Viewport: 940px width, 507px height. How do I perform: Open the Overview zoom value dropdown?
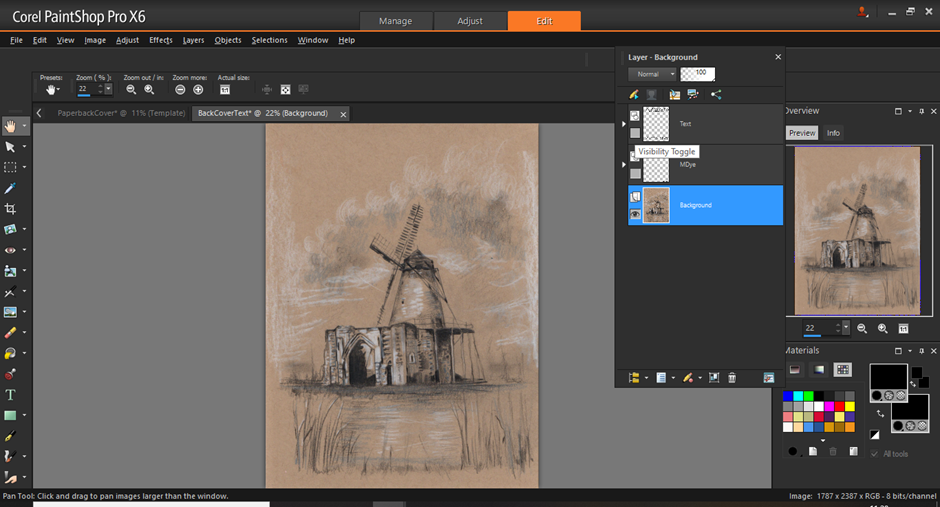846,328
